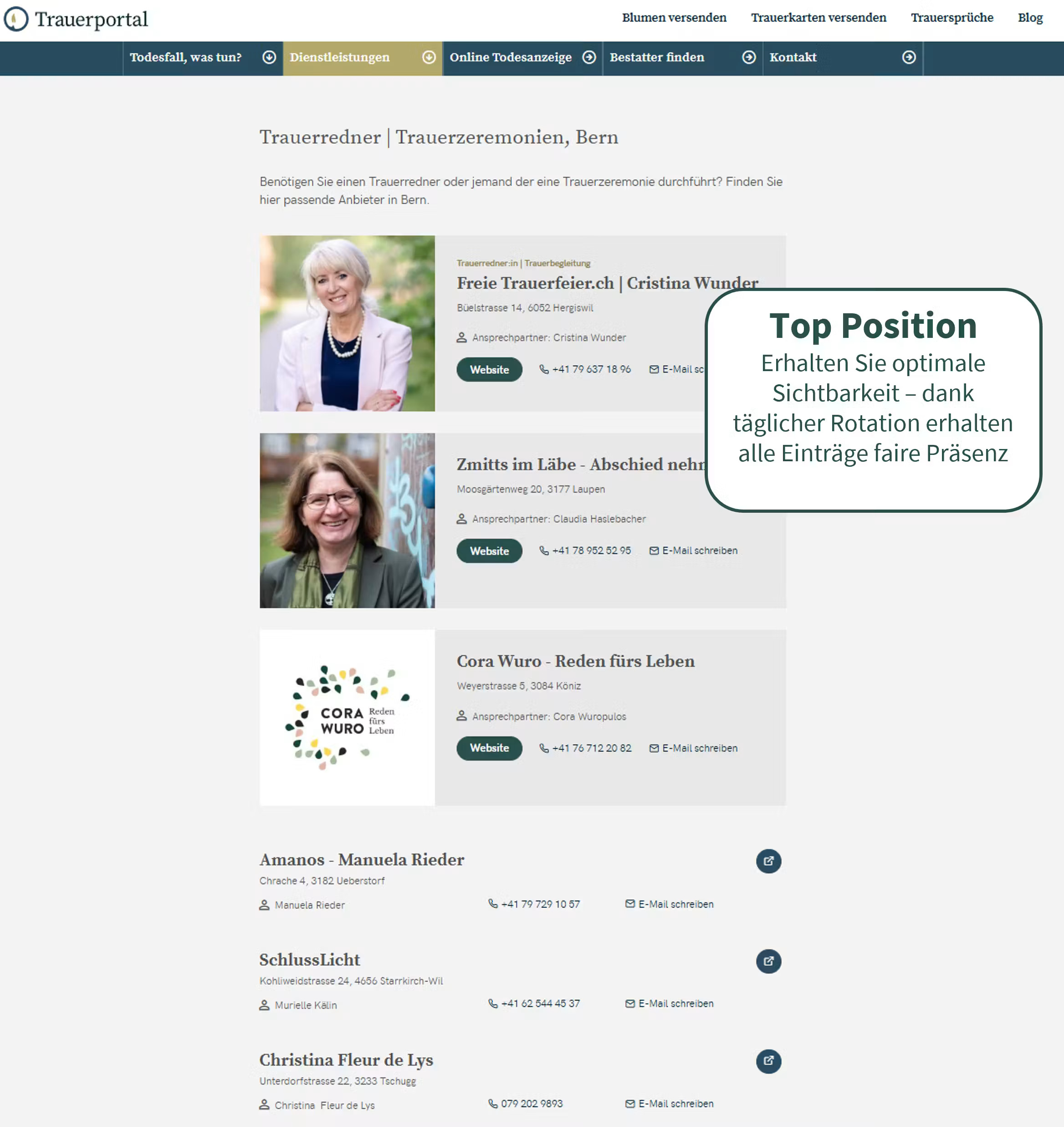1064x1127 pixels.
Task: Call number +41 78 952 52 95
Action: tap(592, 551)
